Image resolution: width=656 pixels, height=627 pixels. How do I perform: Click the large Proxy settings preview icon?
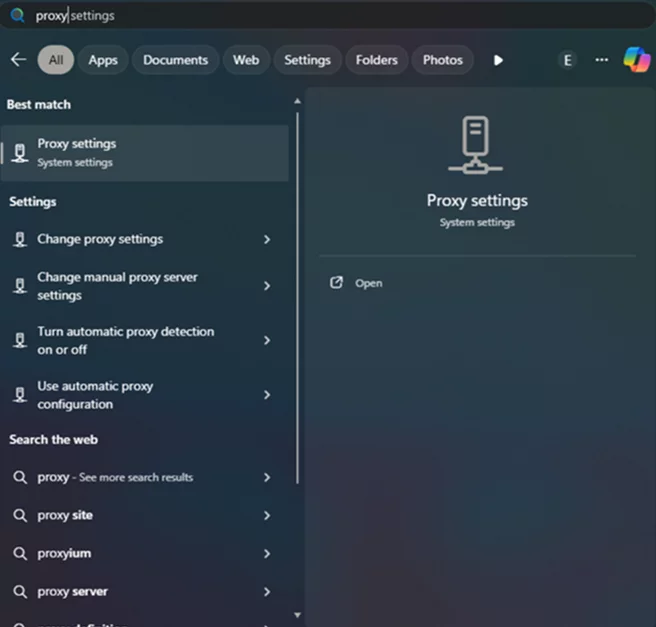tap(476, 145)
